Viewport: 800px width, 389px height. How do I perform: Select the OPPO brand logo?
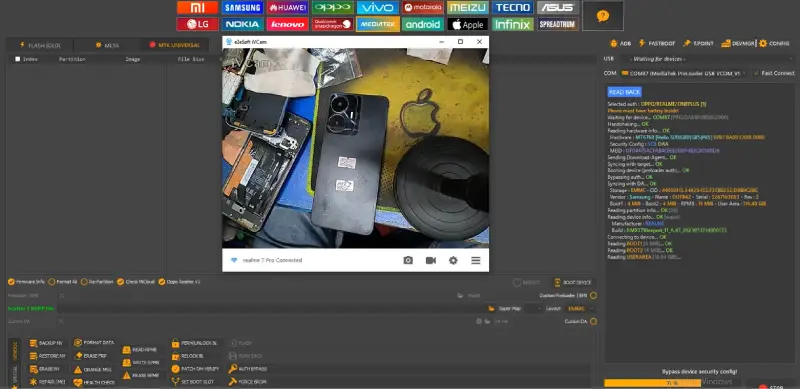point(333,8)
